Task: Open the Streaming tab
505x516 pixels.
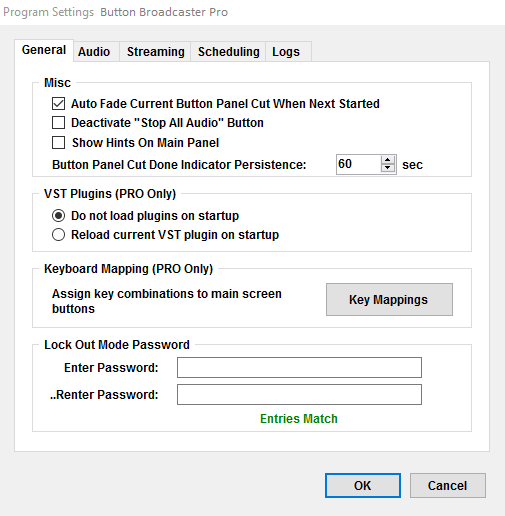Action: [x=155, y=52]
